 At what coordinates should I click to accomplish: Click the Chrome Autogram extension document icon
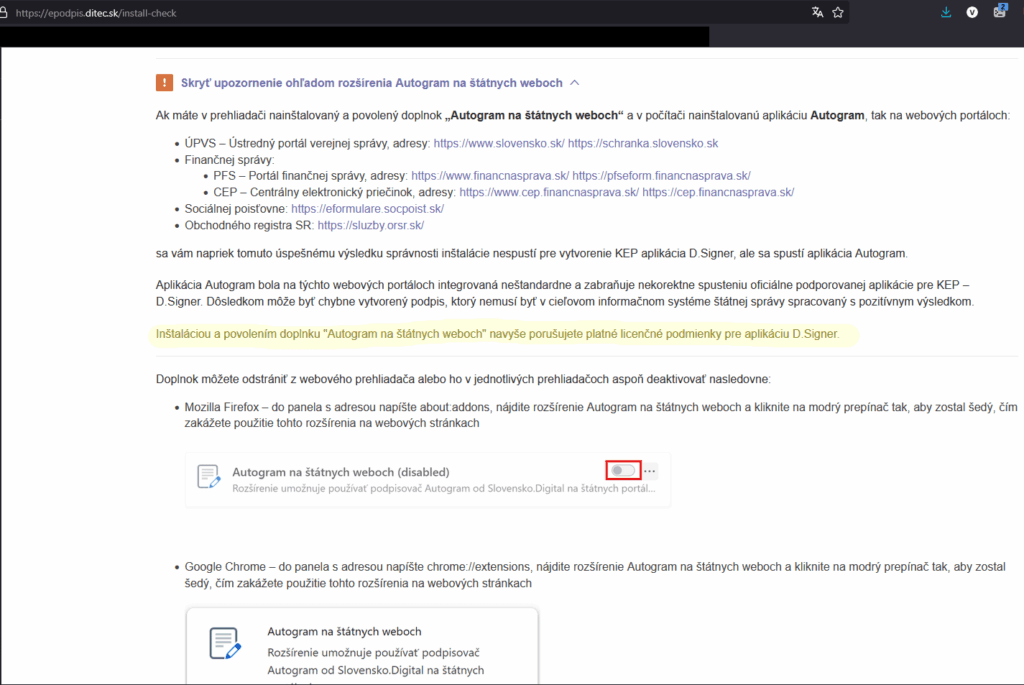[225, 643]
